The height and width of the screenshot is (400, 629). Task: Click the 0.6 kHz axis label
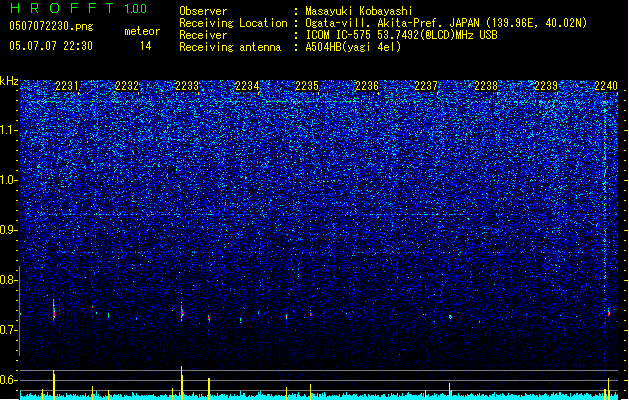point(8,380)
